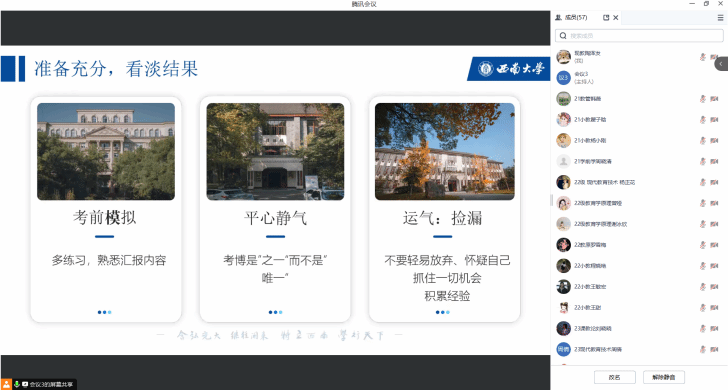The height and width of the screenshot is (390, 728).
Task: Toggle microphone for the first member (我)
Action: (x=703, y=57)
